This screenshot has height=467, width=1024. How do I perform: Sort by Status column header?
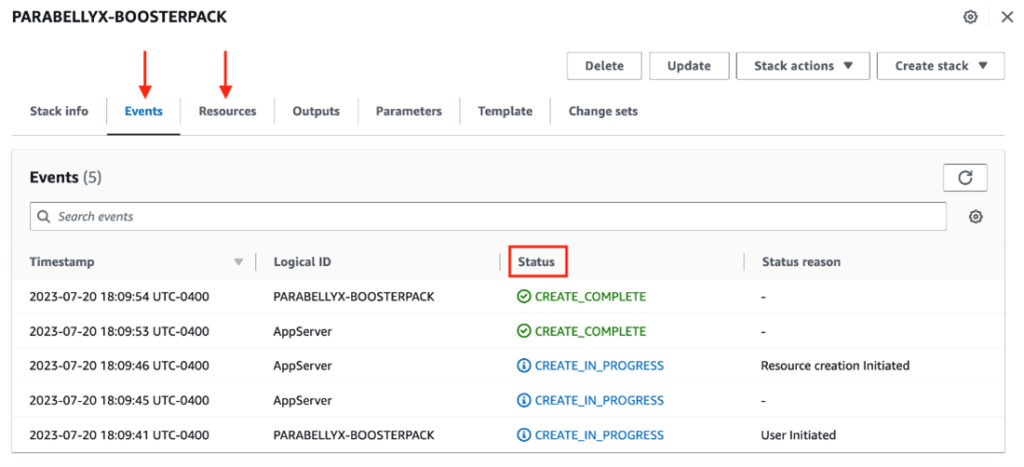(536, 262)
